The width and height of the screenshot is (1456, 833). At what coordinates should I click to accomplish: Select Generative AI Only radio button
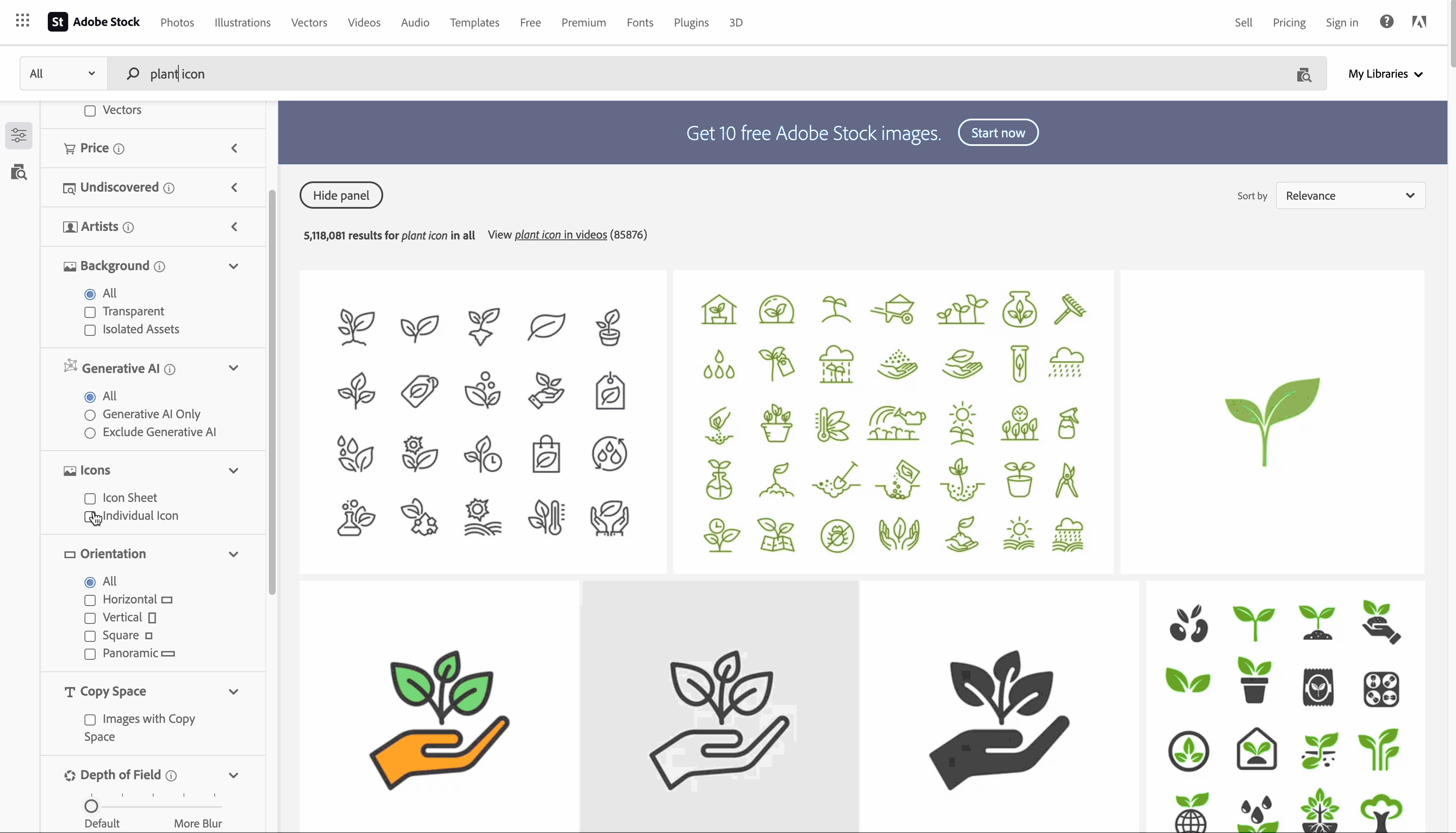pyautogui.click(x=90, y=414)
